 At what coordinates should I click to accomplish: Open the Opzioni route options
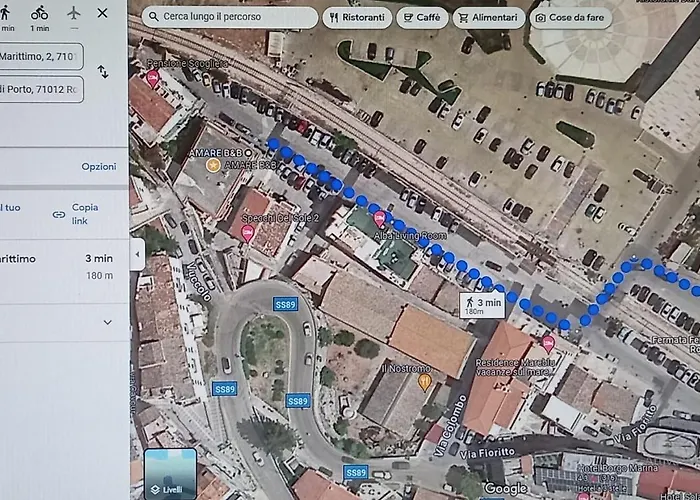[99, 167]
